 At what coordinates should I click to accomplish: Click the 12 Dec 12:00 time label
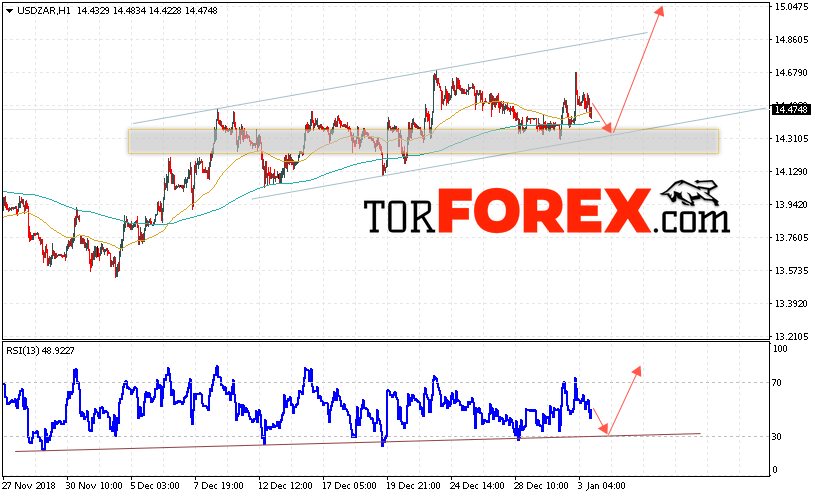pos(285,486)
